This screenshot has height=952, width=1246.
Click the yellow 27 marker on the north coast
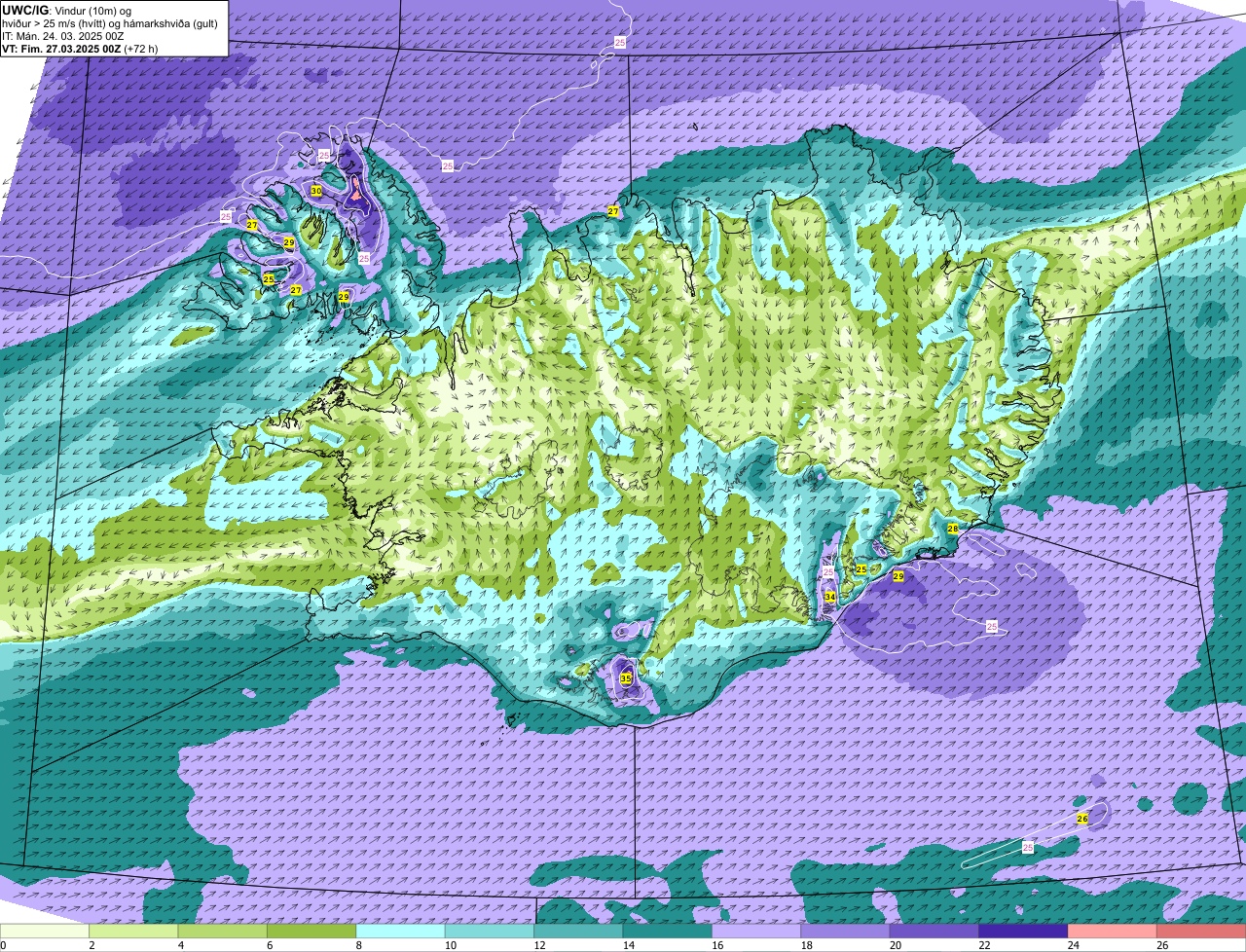613,211
